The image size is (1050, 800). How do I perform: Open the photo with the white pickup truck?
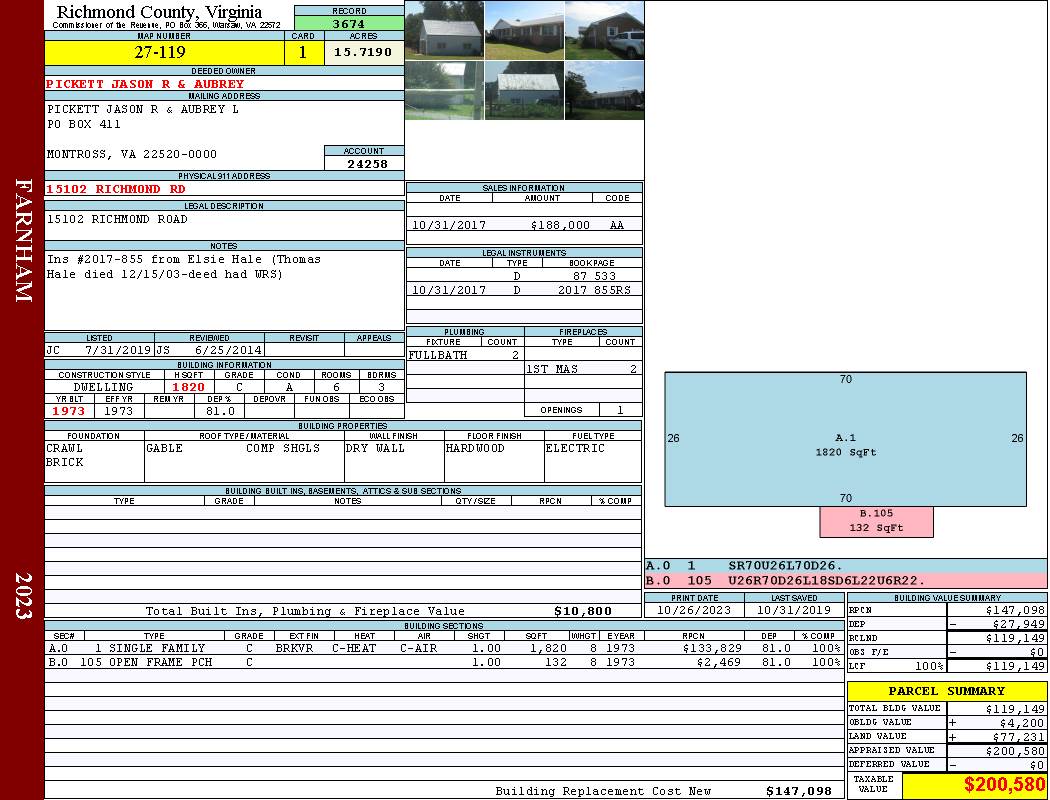tap(604, 30)
